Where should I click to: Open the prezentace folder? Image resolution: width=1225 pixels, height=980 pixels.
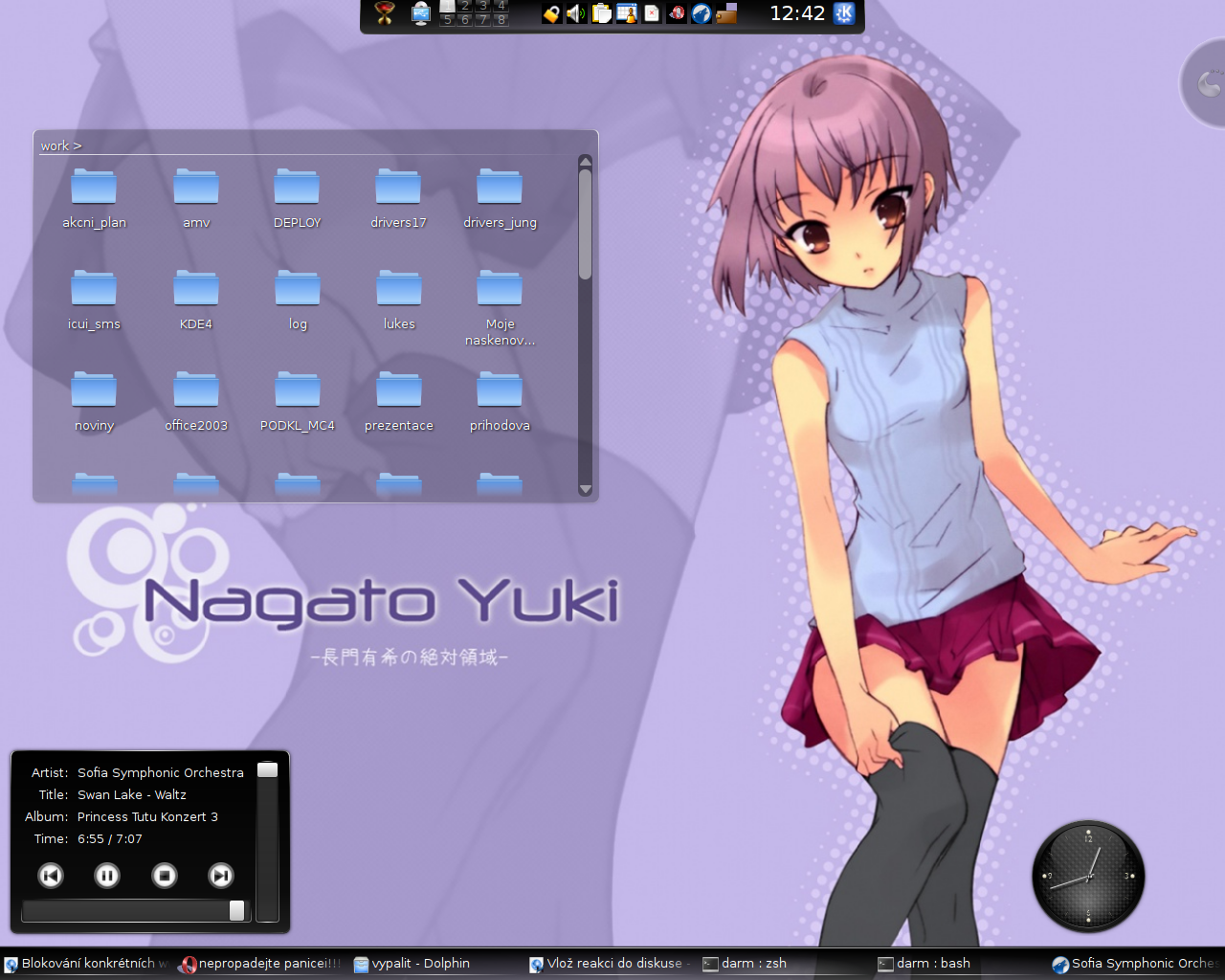pyautogui.click(x=399, y=401)
